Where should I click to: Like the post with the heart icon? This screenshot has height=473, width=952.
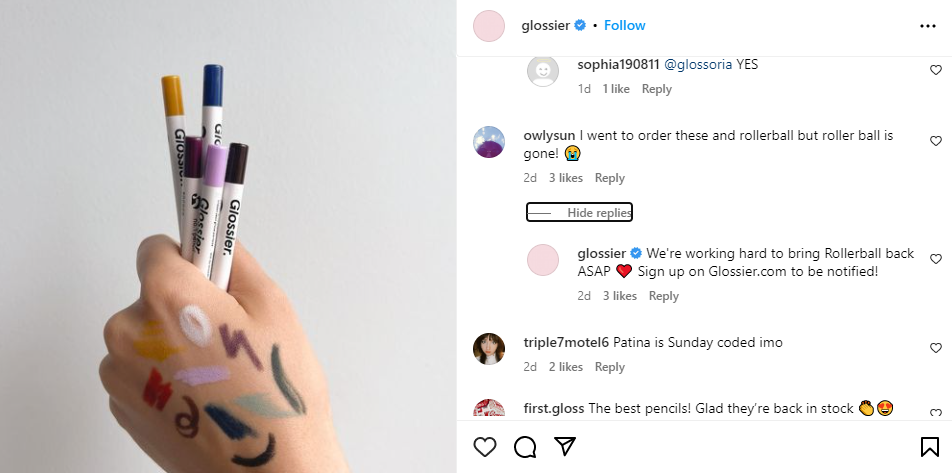tap(485, 446)
